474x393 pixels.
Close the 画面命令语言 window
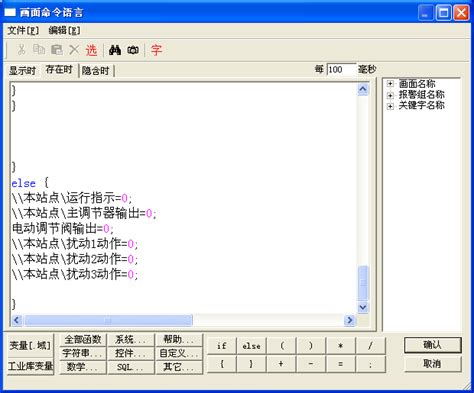pyautogui.click(x=461, y=13)
